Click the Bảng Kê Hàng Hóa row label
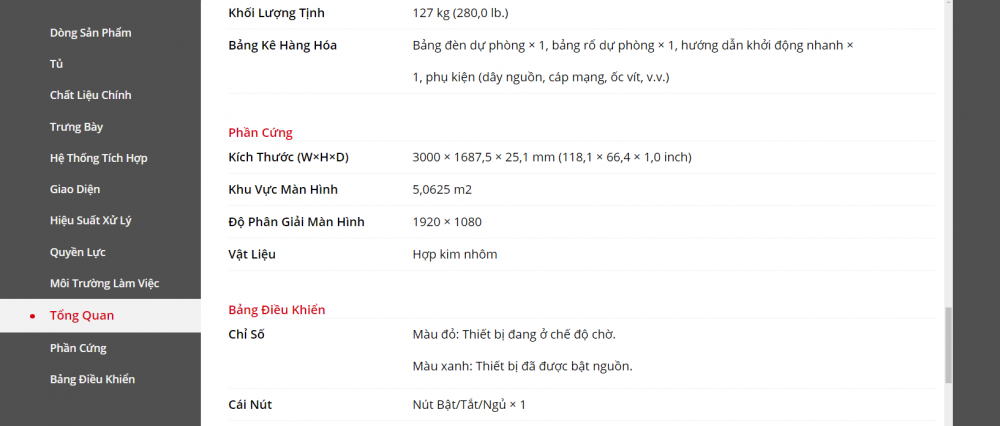The image size is (1000, 426). click(x=282, y=45)
